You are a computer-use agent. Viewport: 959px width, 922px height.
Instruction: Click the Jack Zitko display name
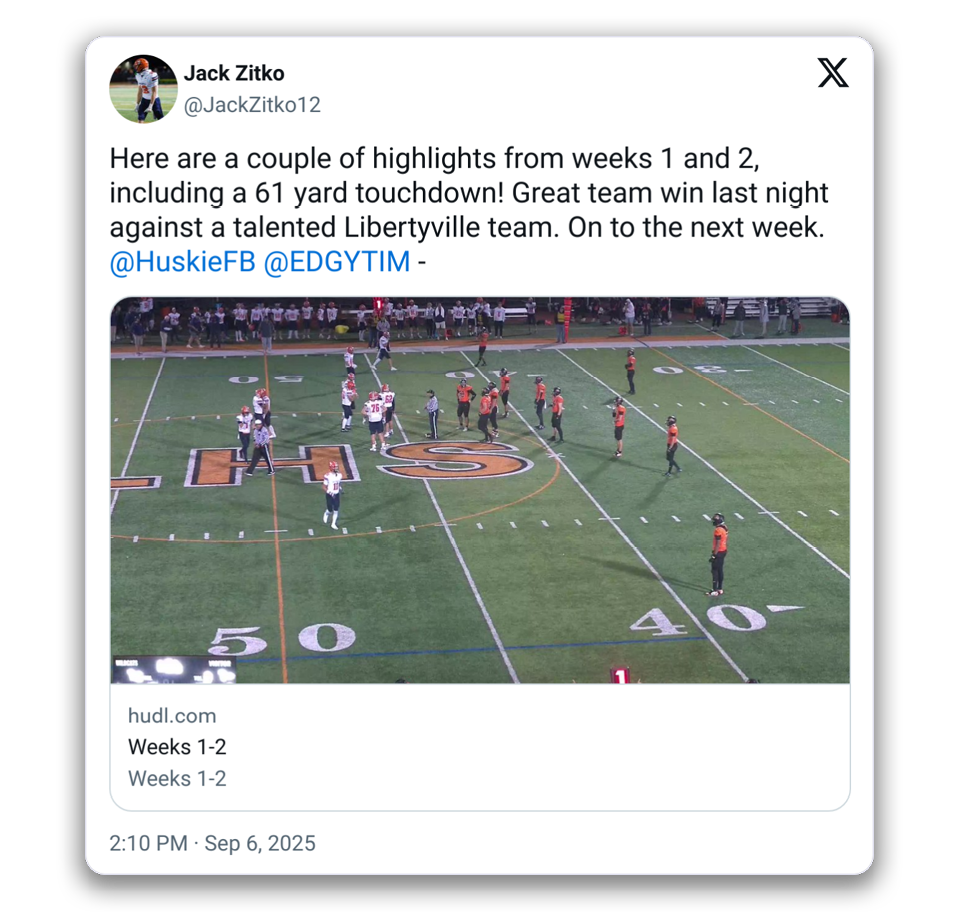(234, 73)
